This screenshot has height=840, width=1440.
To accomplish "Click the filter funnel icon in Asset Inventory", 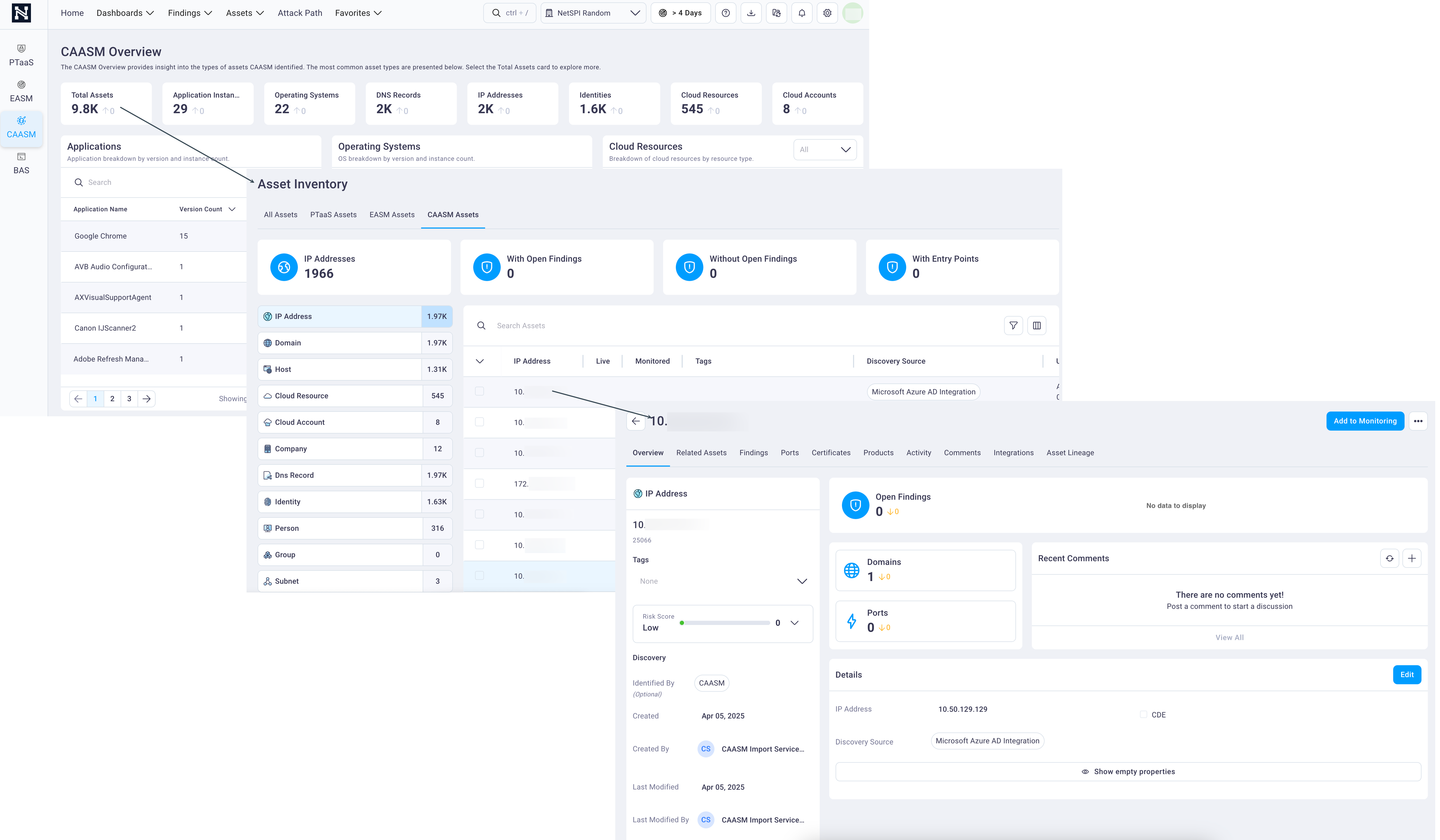I will click(1013, 326).
